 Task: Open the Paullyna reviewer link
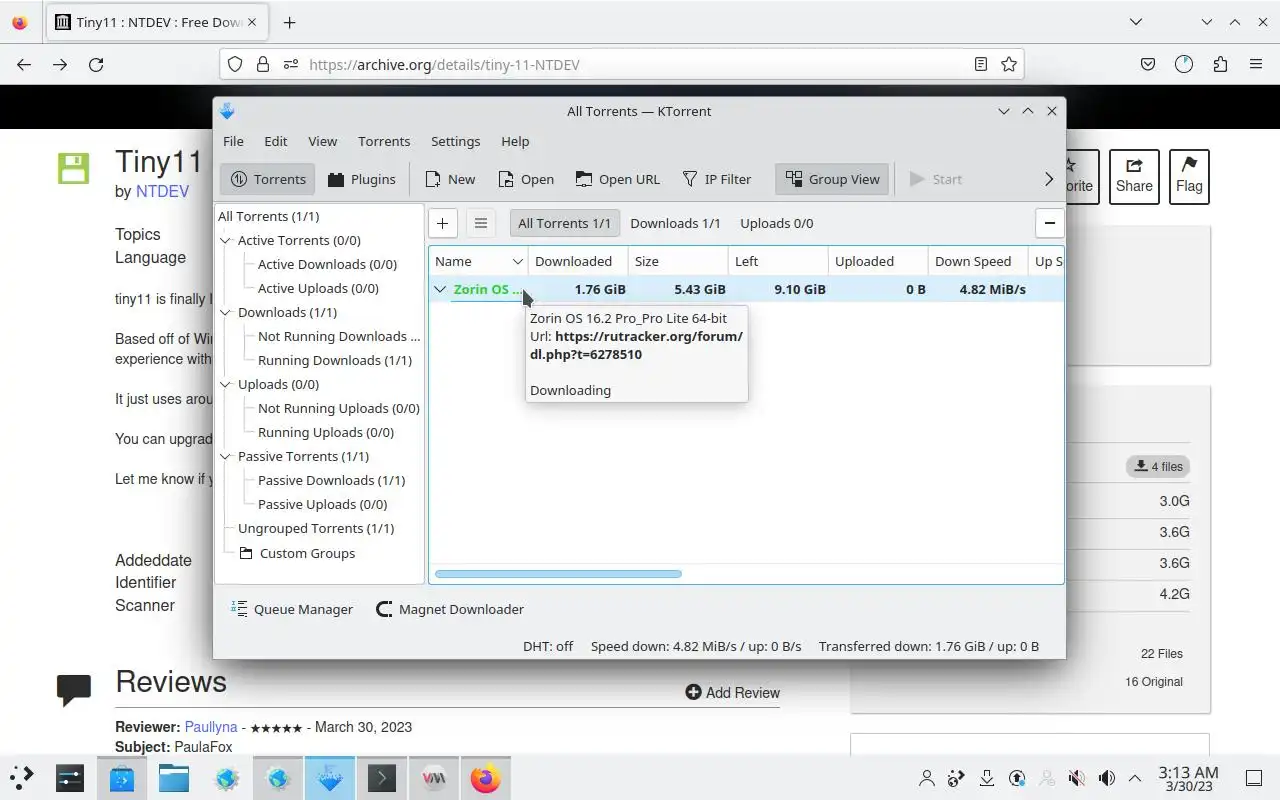click(211, 727)
